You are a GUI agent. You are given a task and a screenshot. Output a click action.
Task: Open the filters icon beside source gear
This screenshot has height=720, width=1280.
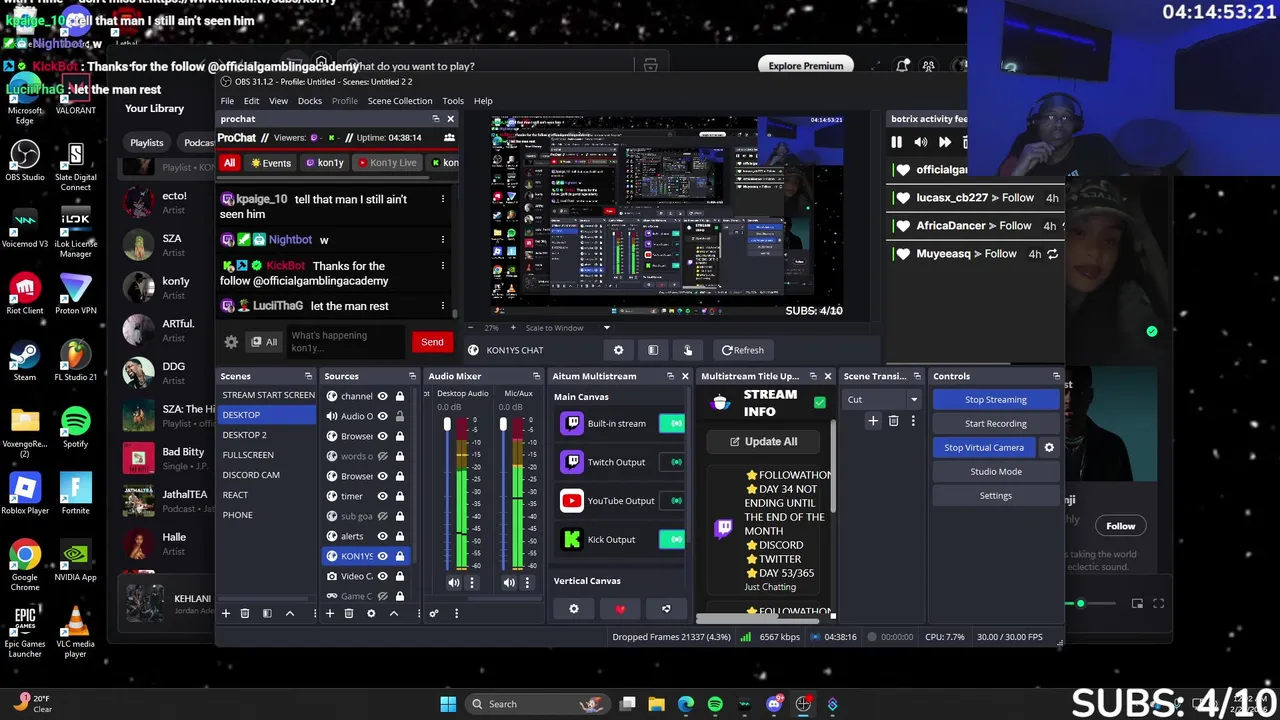point(653,350)
